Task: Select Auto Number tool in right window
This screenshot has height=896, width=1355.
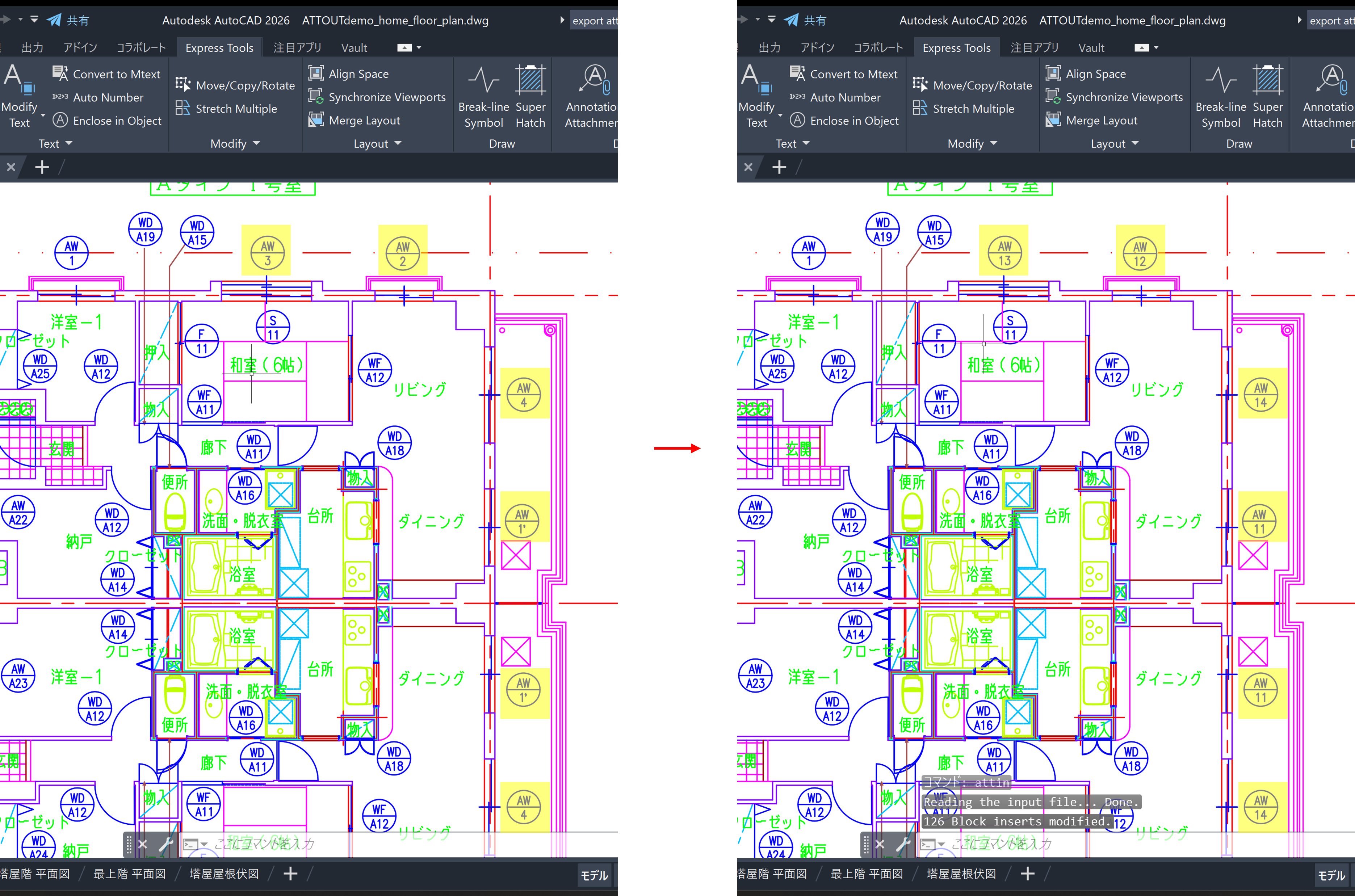Action: [845, 98]
